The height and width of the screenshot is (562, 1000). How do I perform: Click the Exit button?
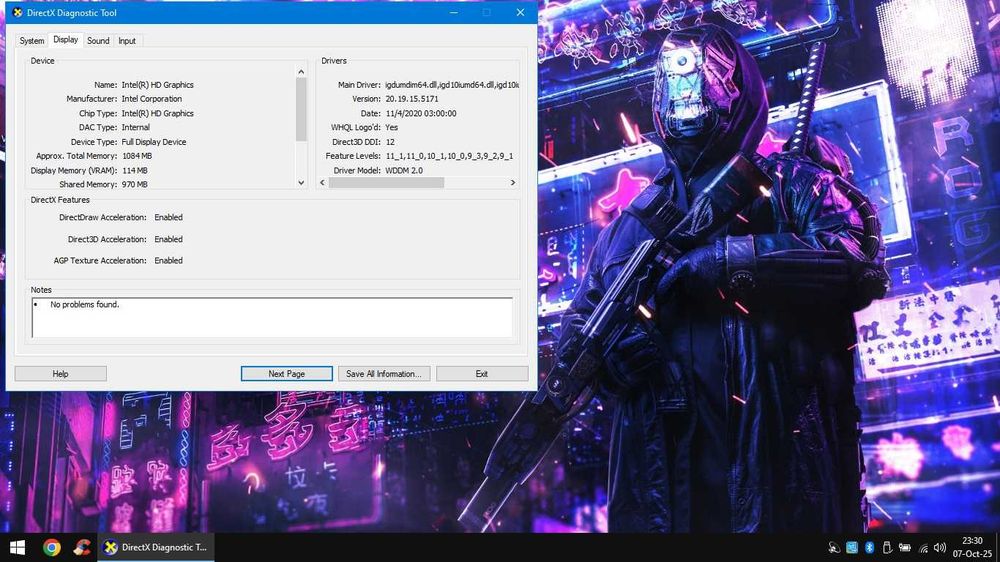click(482, 374)
